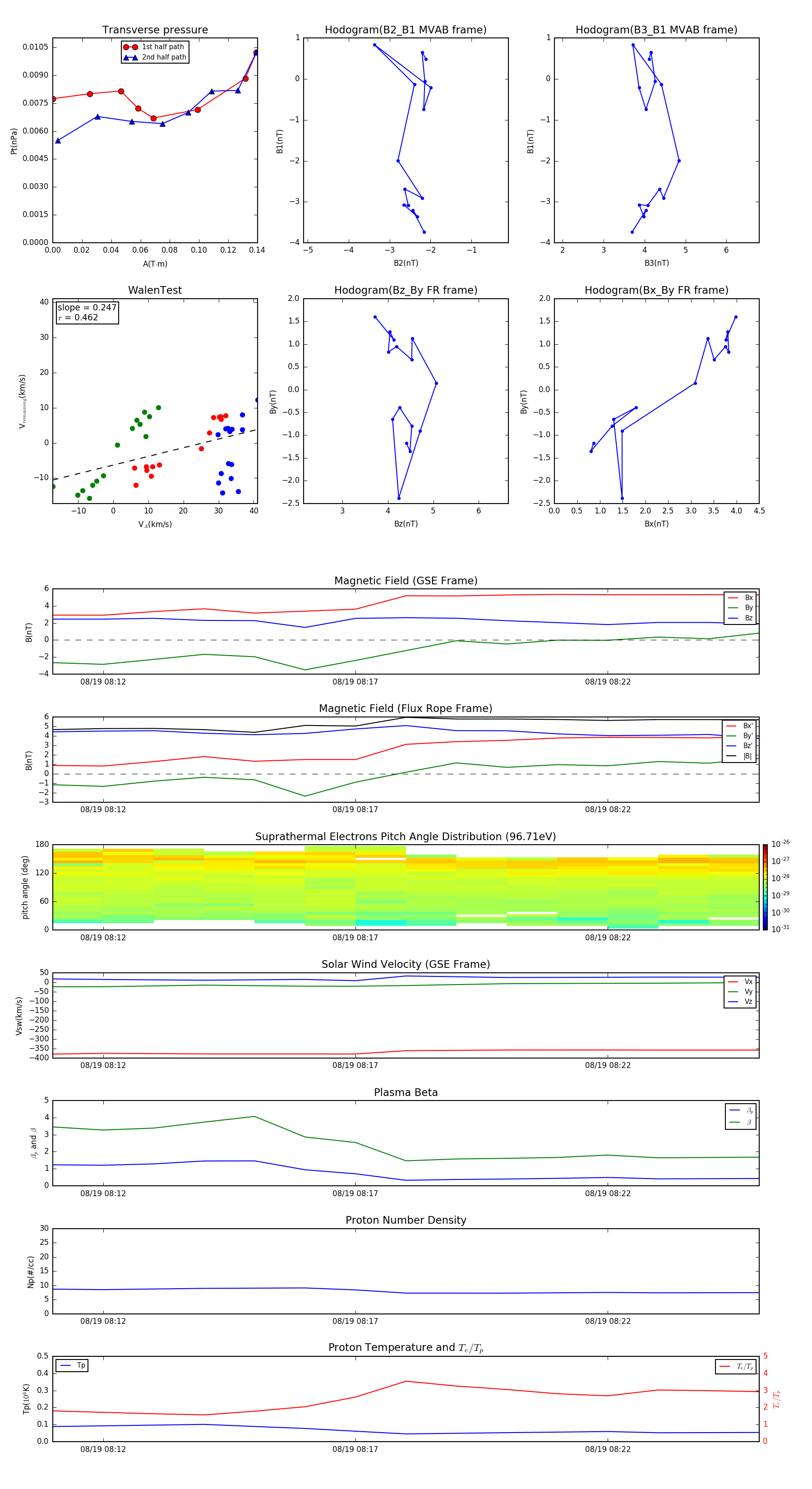Select the Vz legend entry

click(741, 1002)
